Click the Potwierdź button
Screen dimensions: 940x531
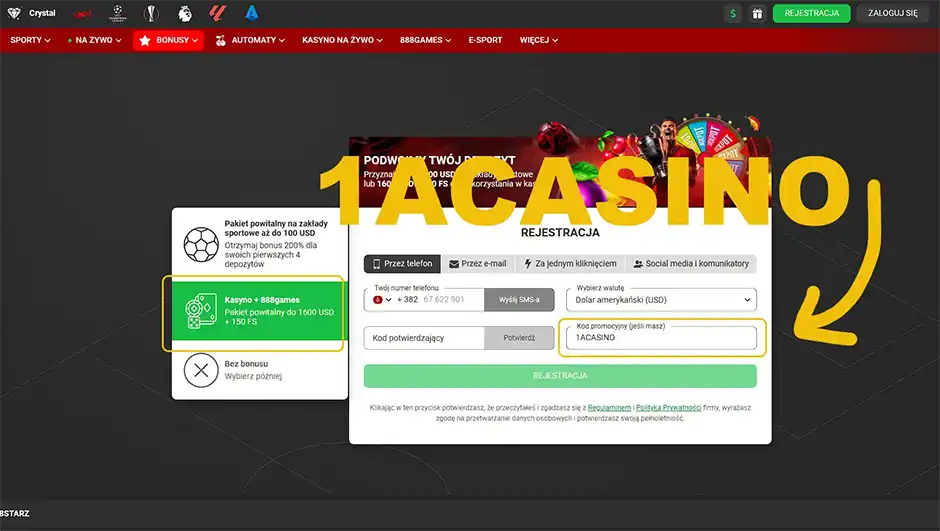(x=519, y=338)
